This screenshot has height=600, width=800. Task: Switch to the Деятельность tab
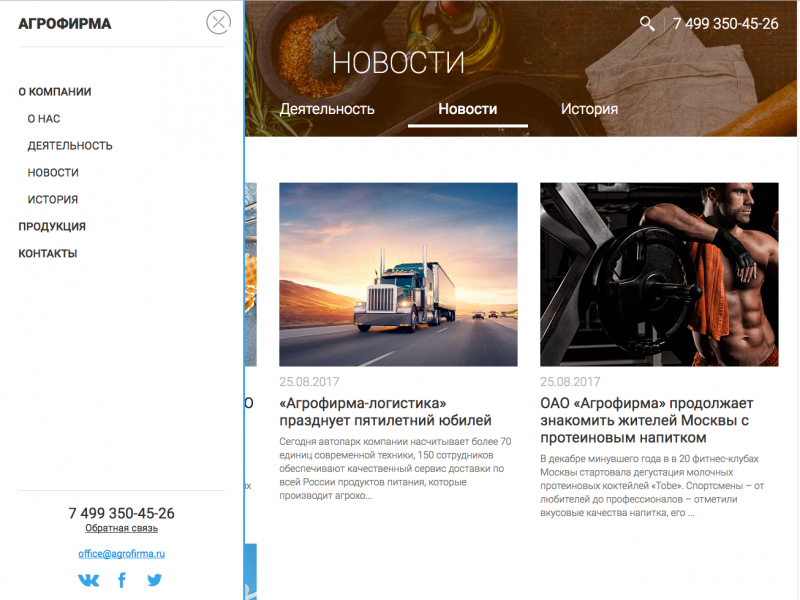[327, 109]
